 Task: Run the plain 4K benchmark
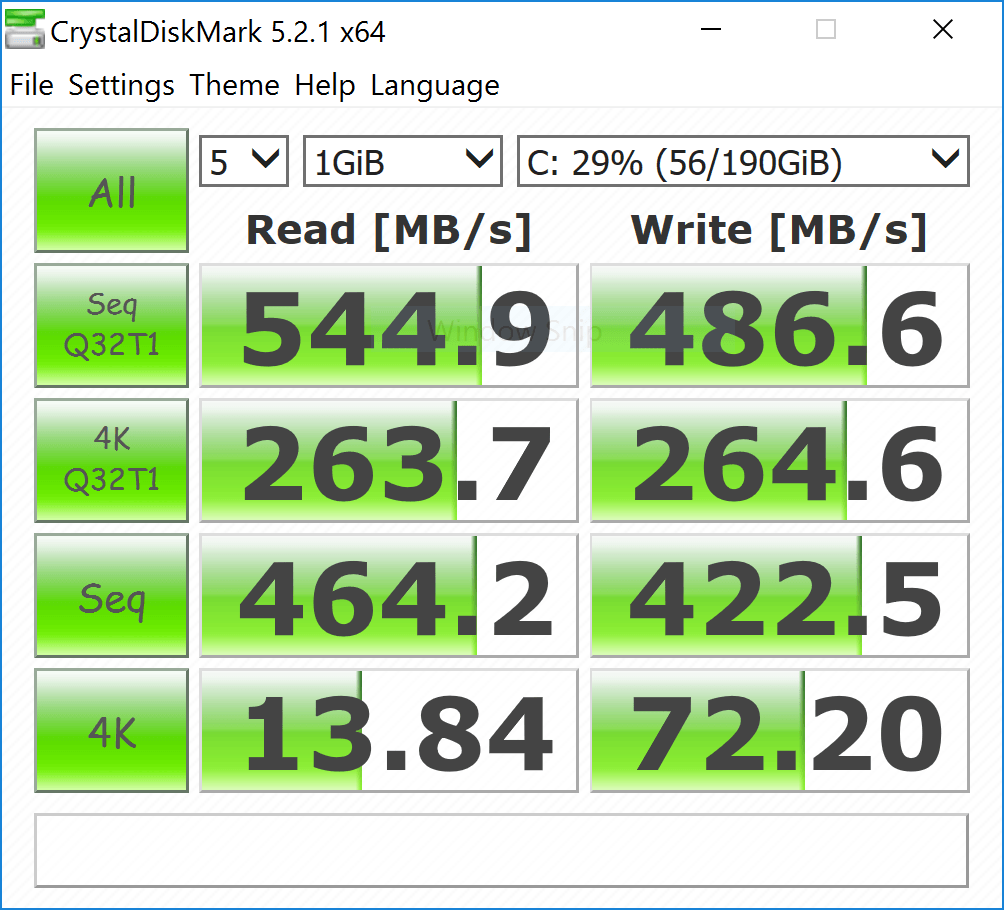click(111, 731)
